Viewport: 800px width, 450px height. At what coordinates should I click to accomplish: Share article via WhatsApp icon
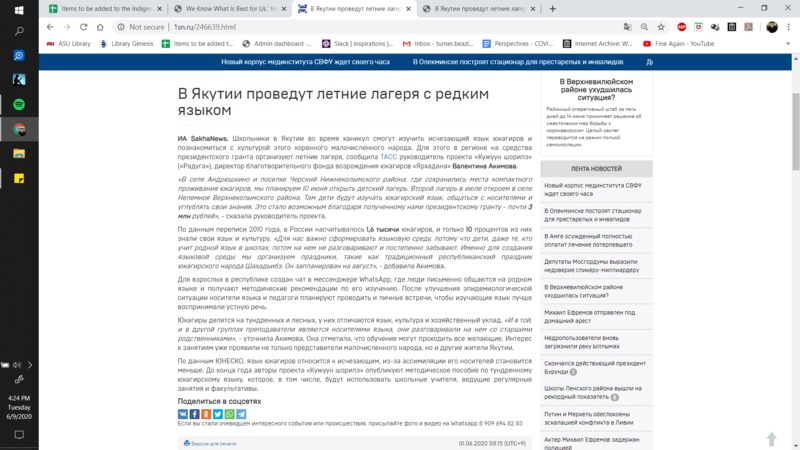(x=230, y=414)
